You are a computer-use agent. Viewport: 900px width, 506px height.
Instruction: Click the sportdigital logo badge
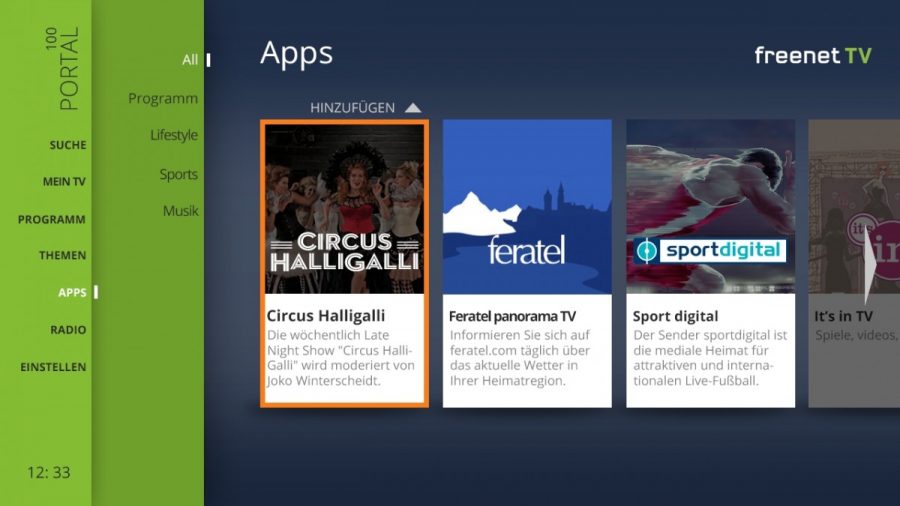(710, 251)
